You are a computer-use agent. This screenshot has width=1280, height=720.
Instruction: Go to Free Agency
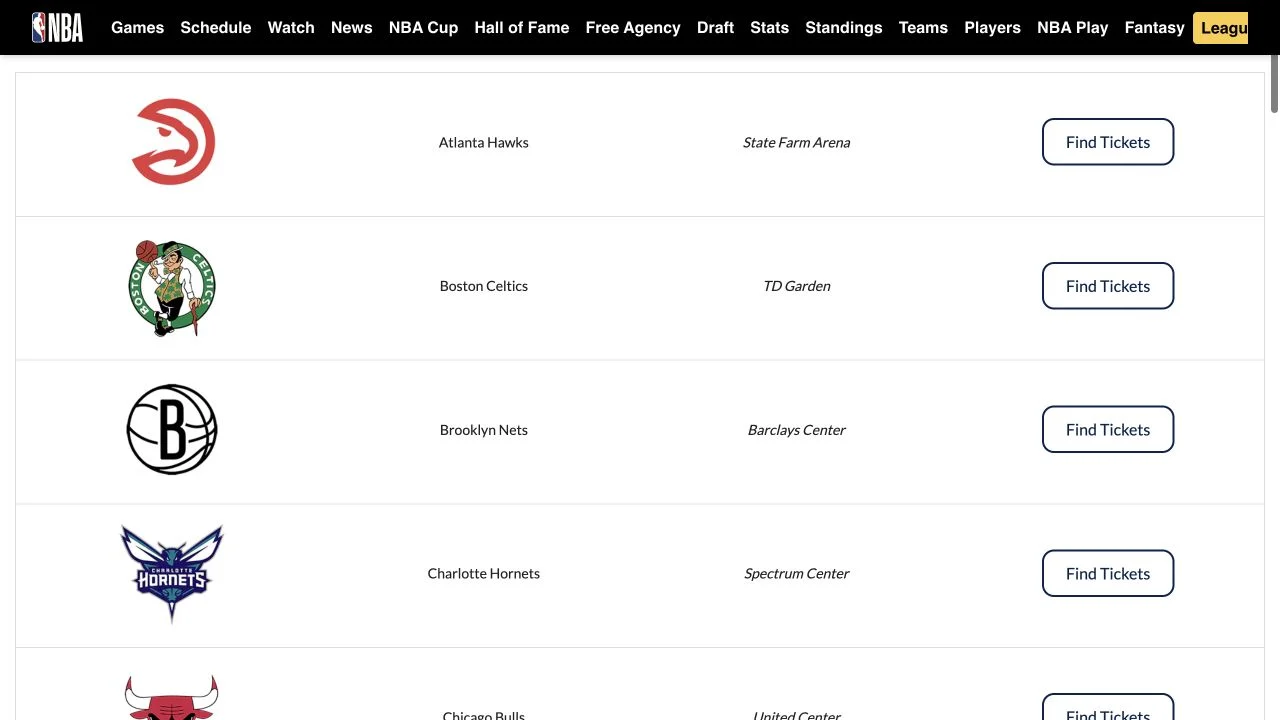click(x=633, y=27)
